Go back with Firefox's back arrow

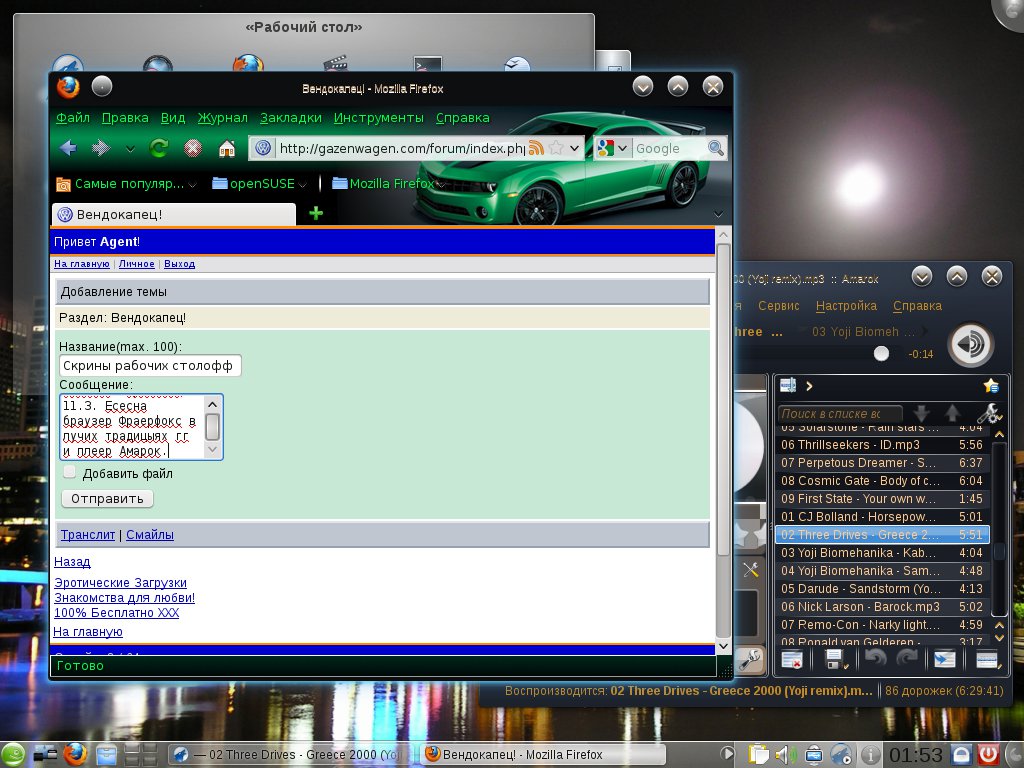pos(68,148)
